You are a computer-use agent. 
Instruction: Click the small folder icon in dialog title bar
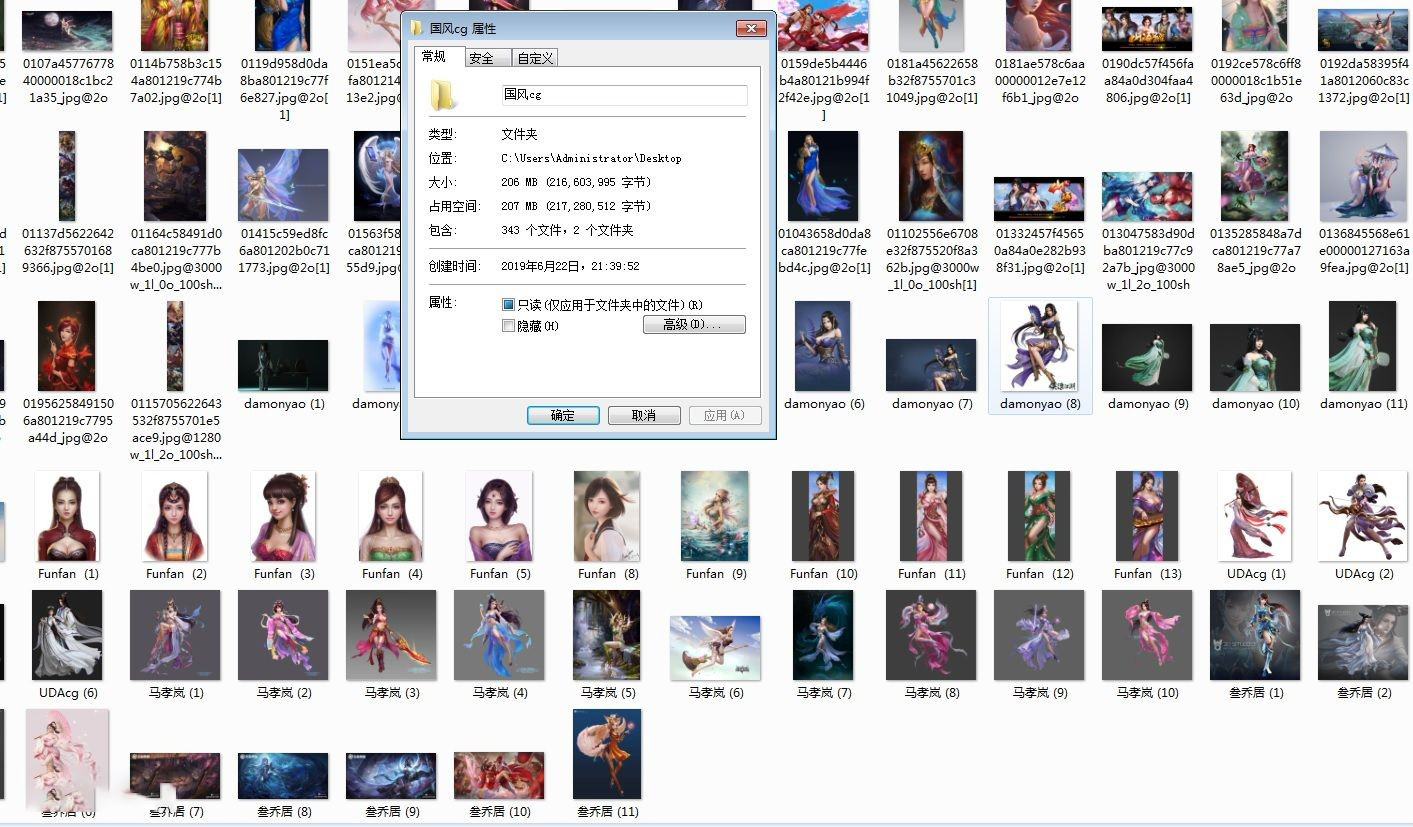pos(417,28)
